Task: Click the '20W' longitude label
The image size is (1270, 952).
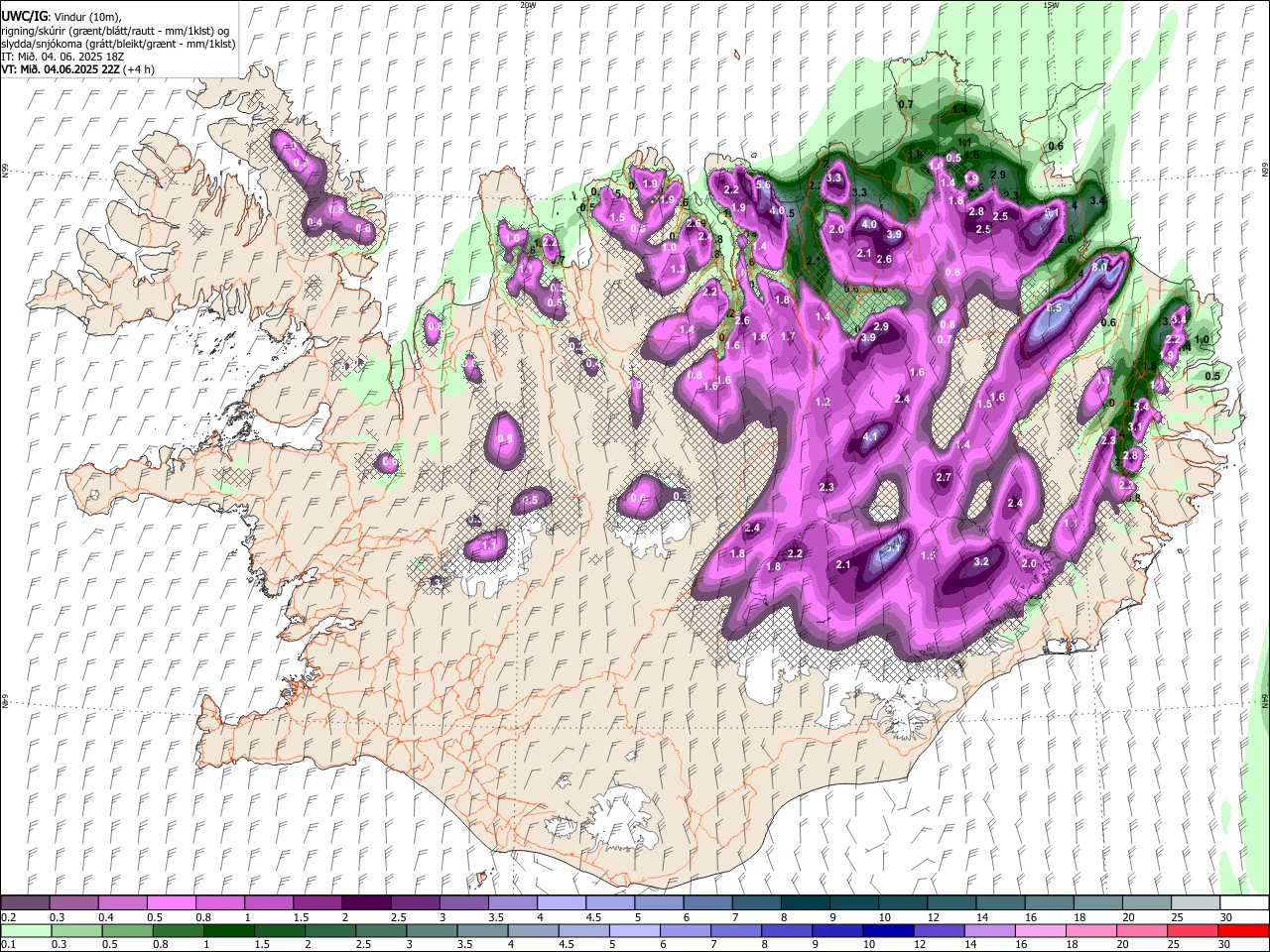Action: [528, 5]
